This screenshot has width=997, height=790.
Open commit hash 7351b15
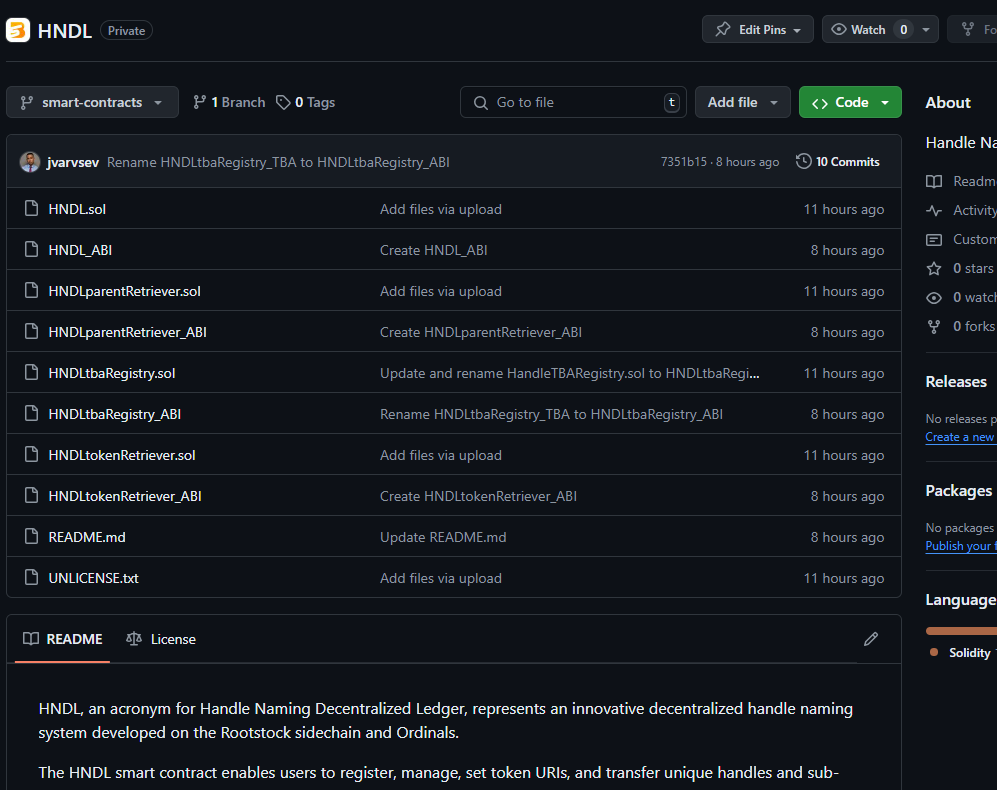click(684, 162)
